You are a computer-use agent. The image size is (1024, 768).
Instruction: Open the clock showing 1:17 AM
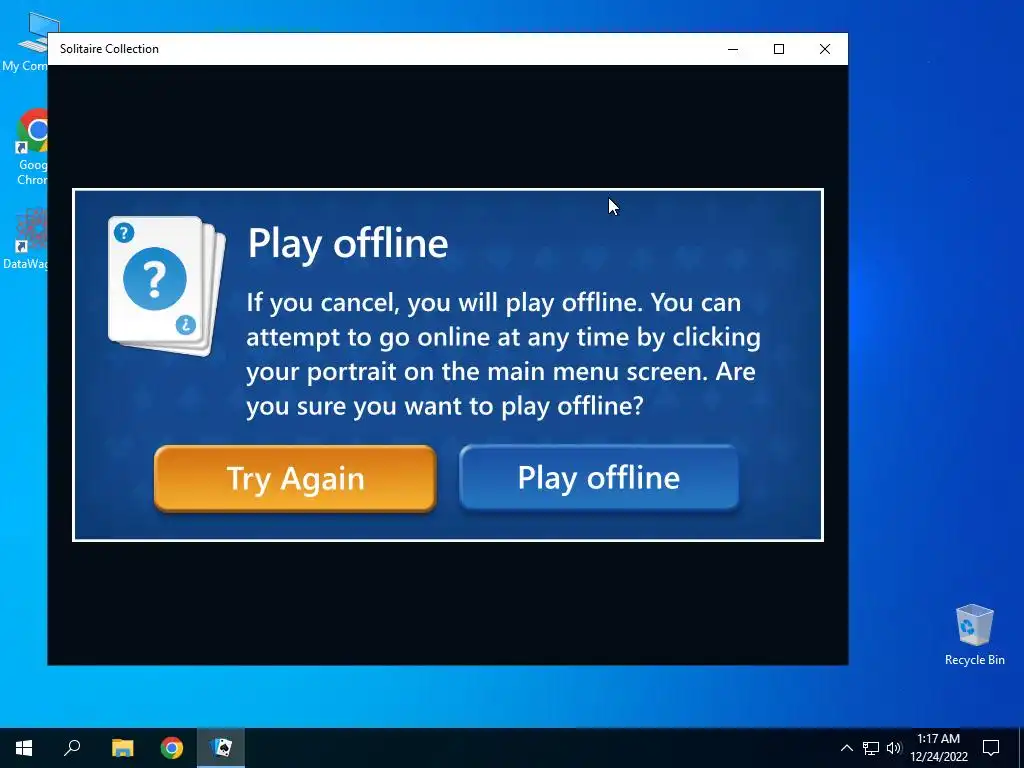[939, 748]
